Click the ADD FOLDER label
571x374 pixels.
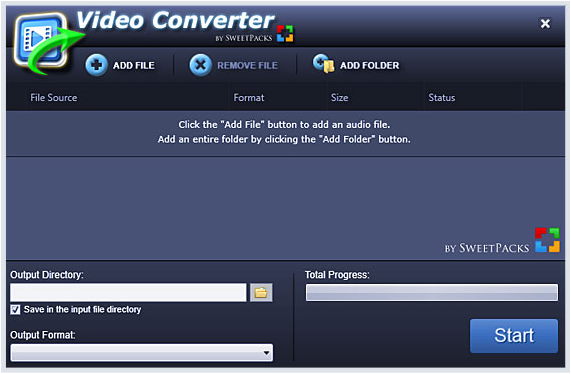tap(370, 66)
